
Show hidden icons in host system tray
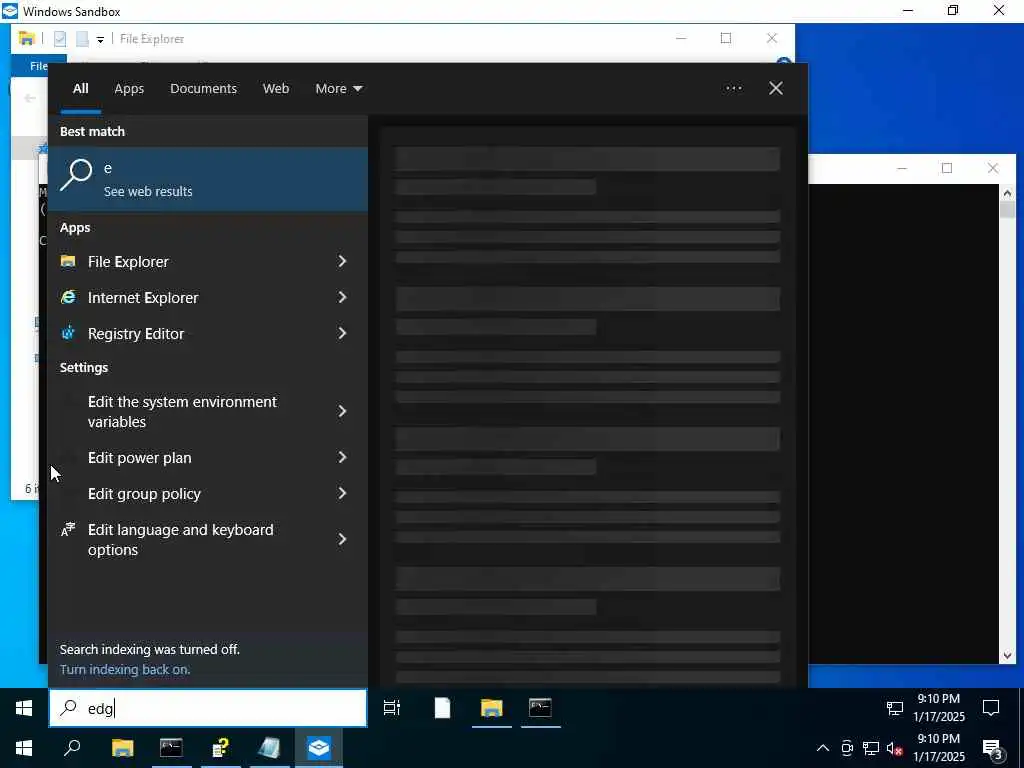click(x=823, y=748)
